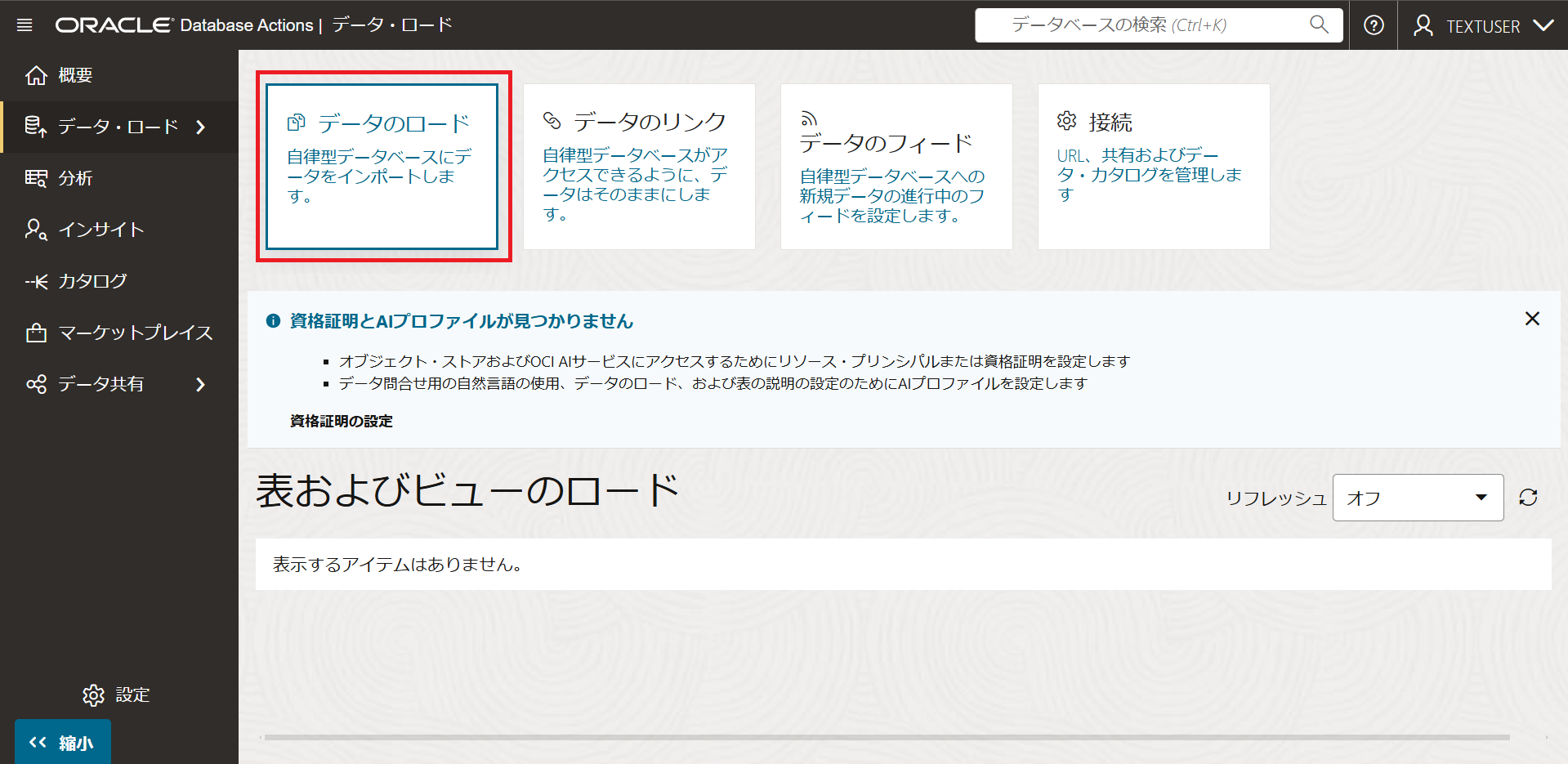The width and height of the screenshot is (1568, 764).
Task: Open カタログ via its sidebar icon
Action: tap(36, 281)
